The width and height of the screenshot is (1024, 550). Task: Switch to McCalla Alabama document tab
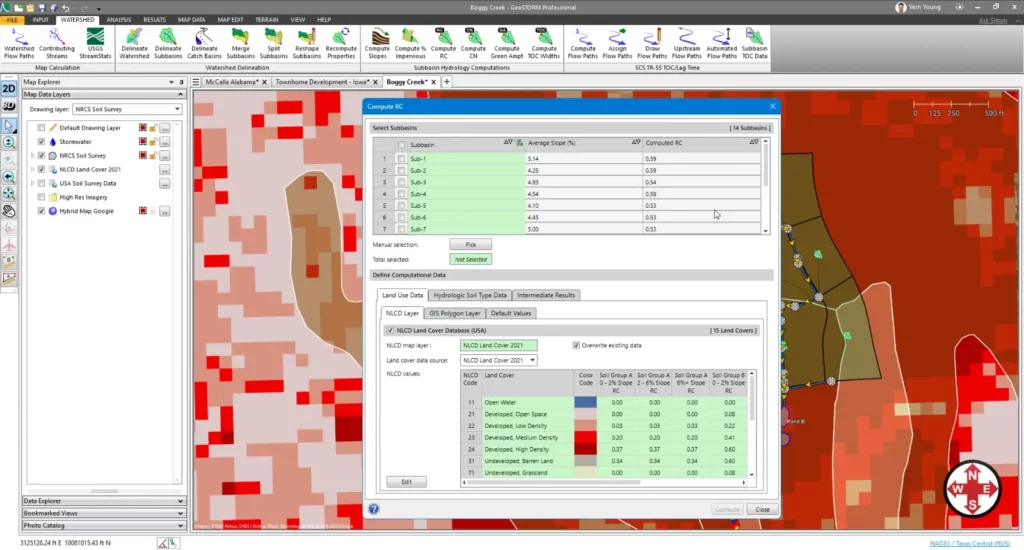(232, 82)
